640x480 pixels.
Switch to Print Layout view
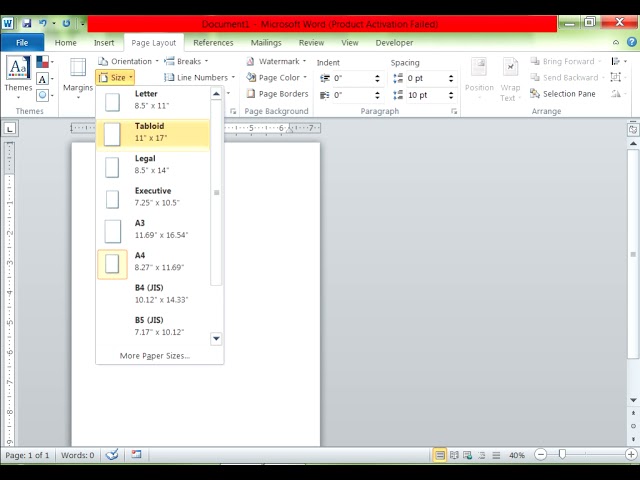click(x=440, y=455)
